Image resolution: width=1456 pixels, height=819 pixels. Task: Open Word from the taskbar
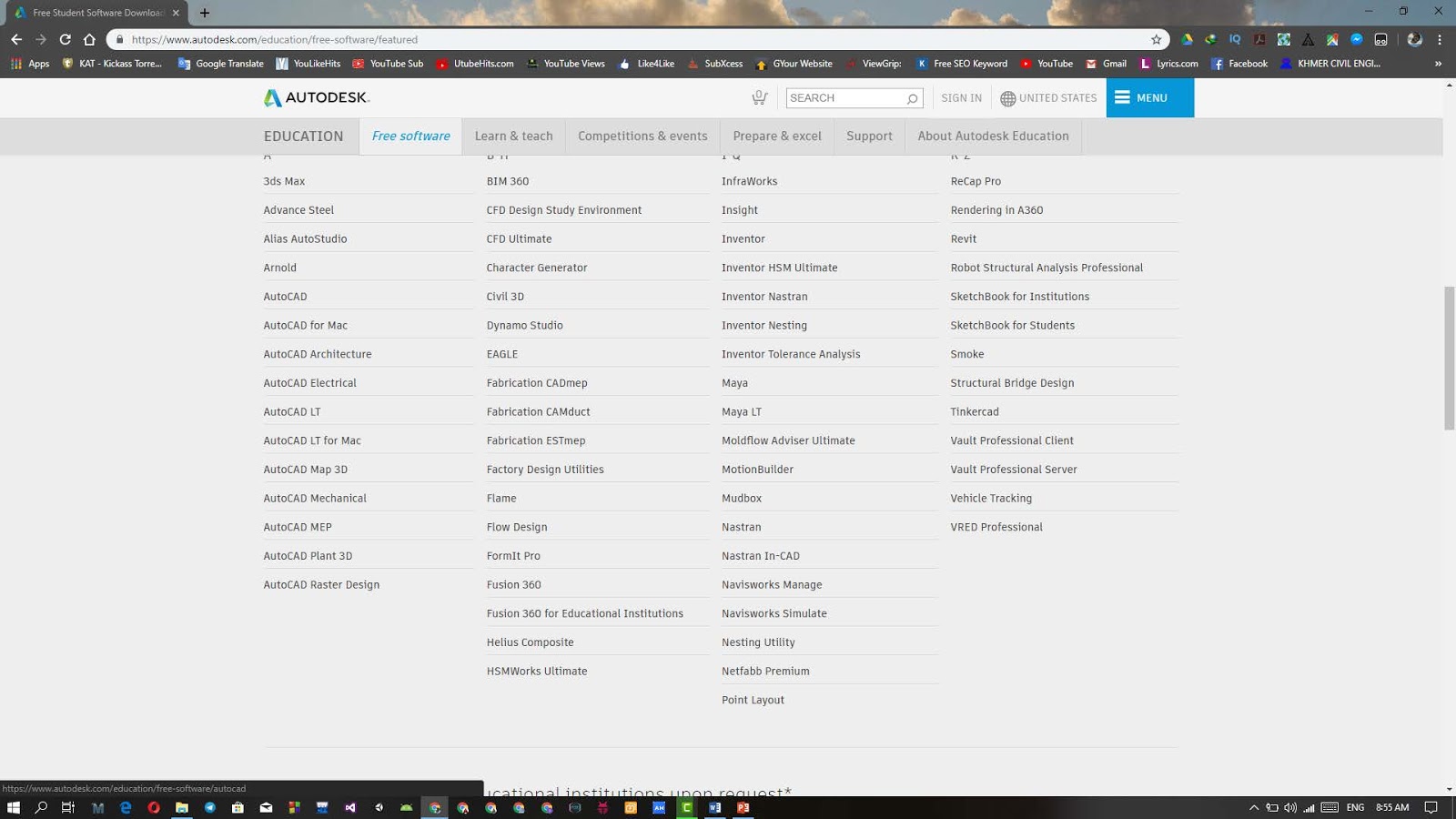[715, 807]
